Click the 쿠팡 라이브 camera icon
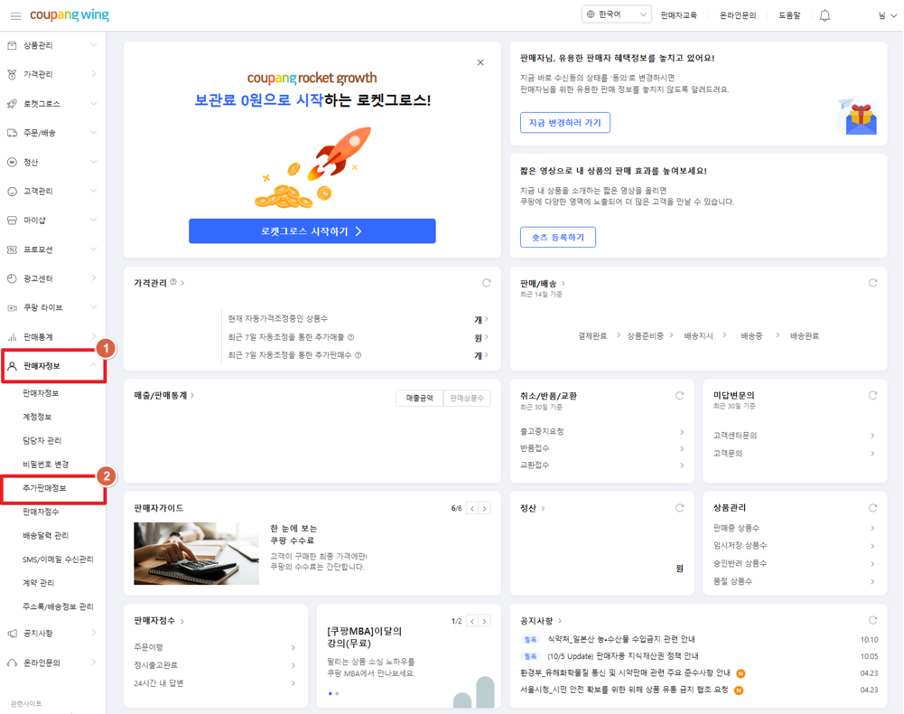Viewport: 904px width, 714px height. coord(12,308)
